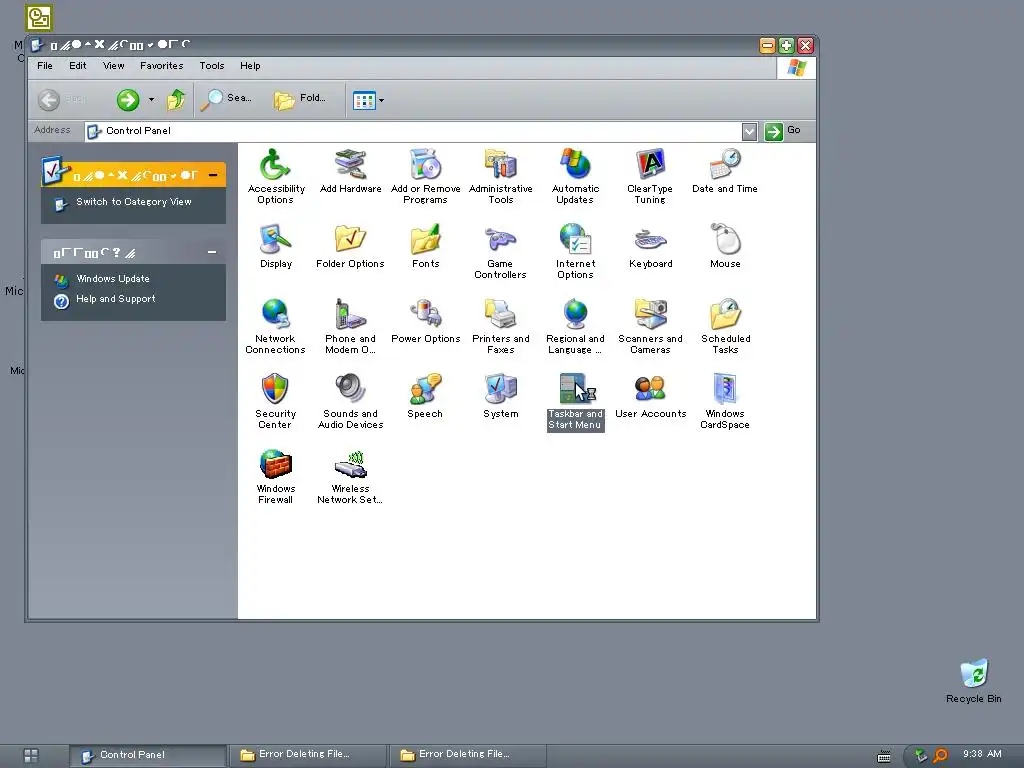This screenshot has height=768, width=1024.
Task: Open Recycle Bin desktop icon
Action: [x=974, y=681]
